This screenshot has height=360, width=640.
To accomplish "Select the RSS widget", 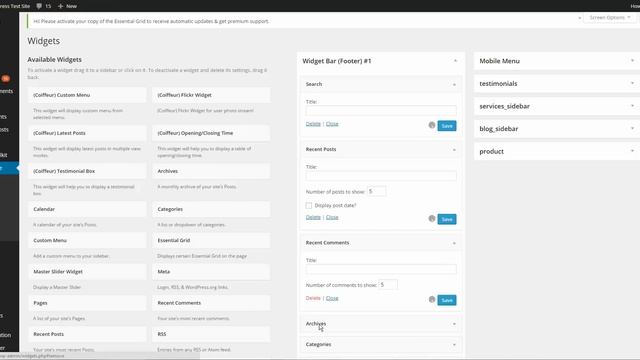I will (x=211, y=334).
